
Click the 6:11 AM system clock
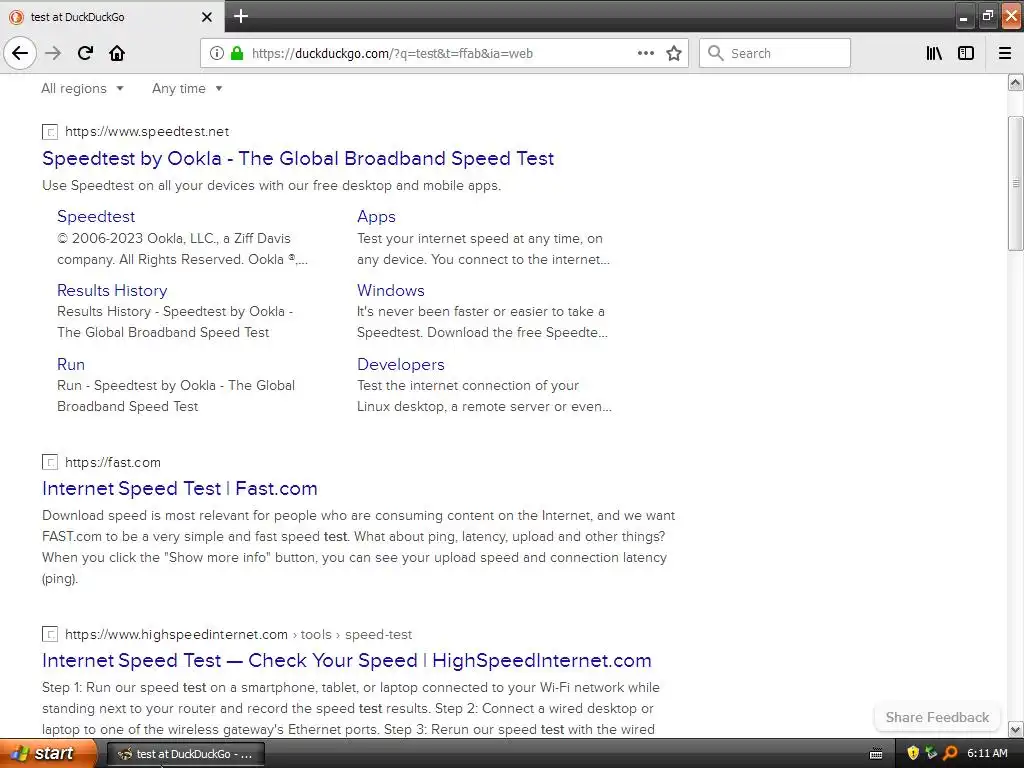pyautogui.click(x=987, y=754)
